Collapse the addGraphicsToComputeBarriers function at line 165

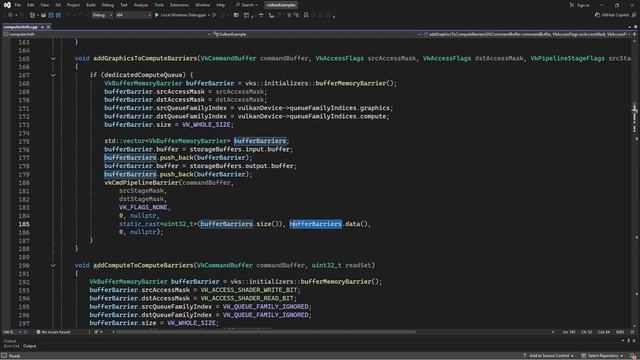point(53,59)
